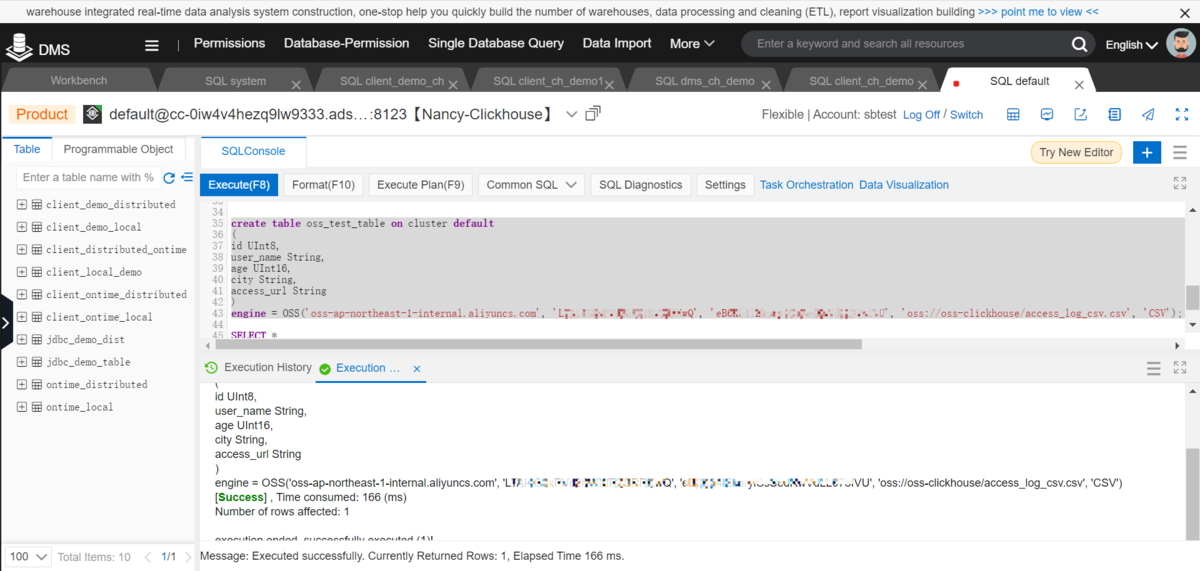Expand the client_demo_local table
Screen dimensions: 1200x571
click(x=22, y=227)
